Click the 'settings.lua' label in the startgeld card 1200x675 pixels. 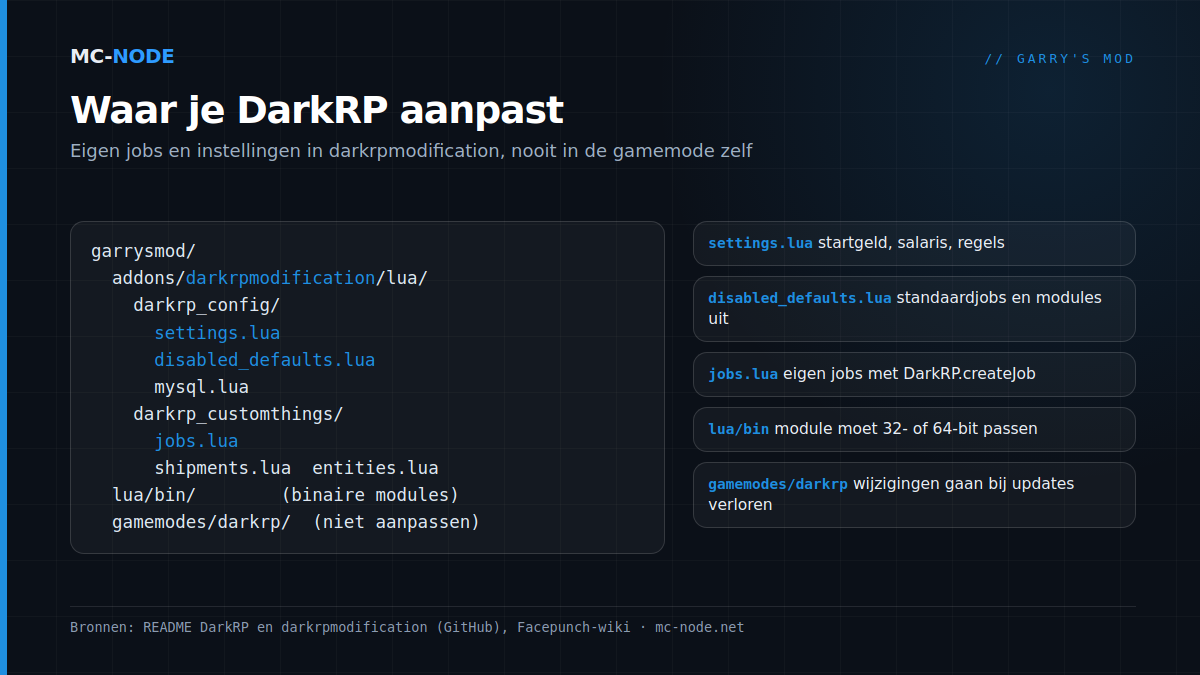[x=760, y=243]
